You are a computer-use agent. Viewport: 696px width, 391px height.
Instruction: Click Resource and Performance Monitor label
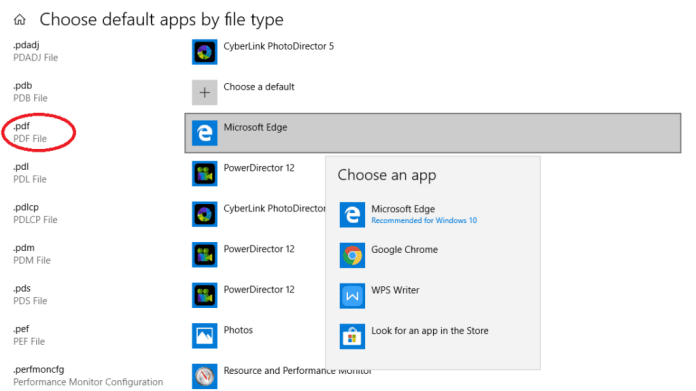297,371
